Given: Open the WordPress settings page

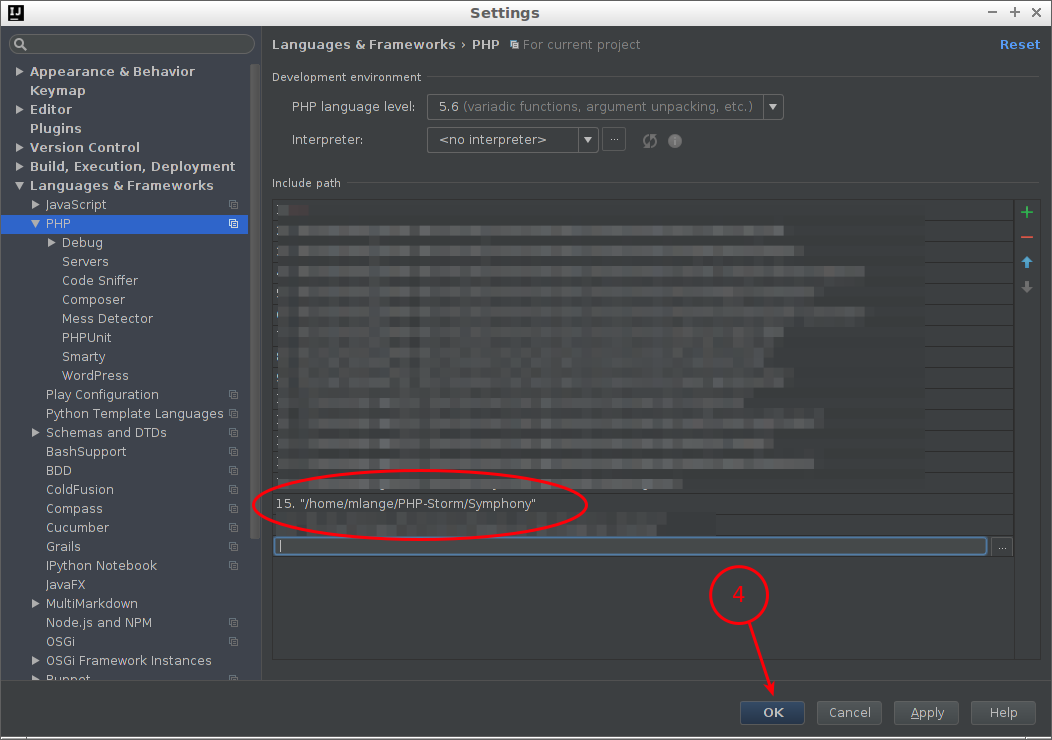Looking at the screenshot, I should [x=95, y=376].
